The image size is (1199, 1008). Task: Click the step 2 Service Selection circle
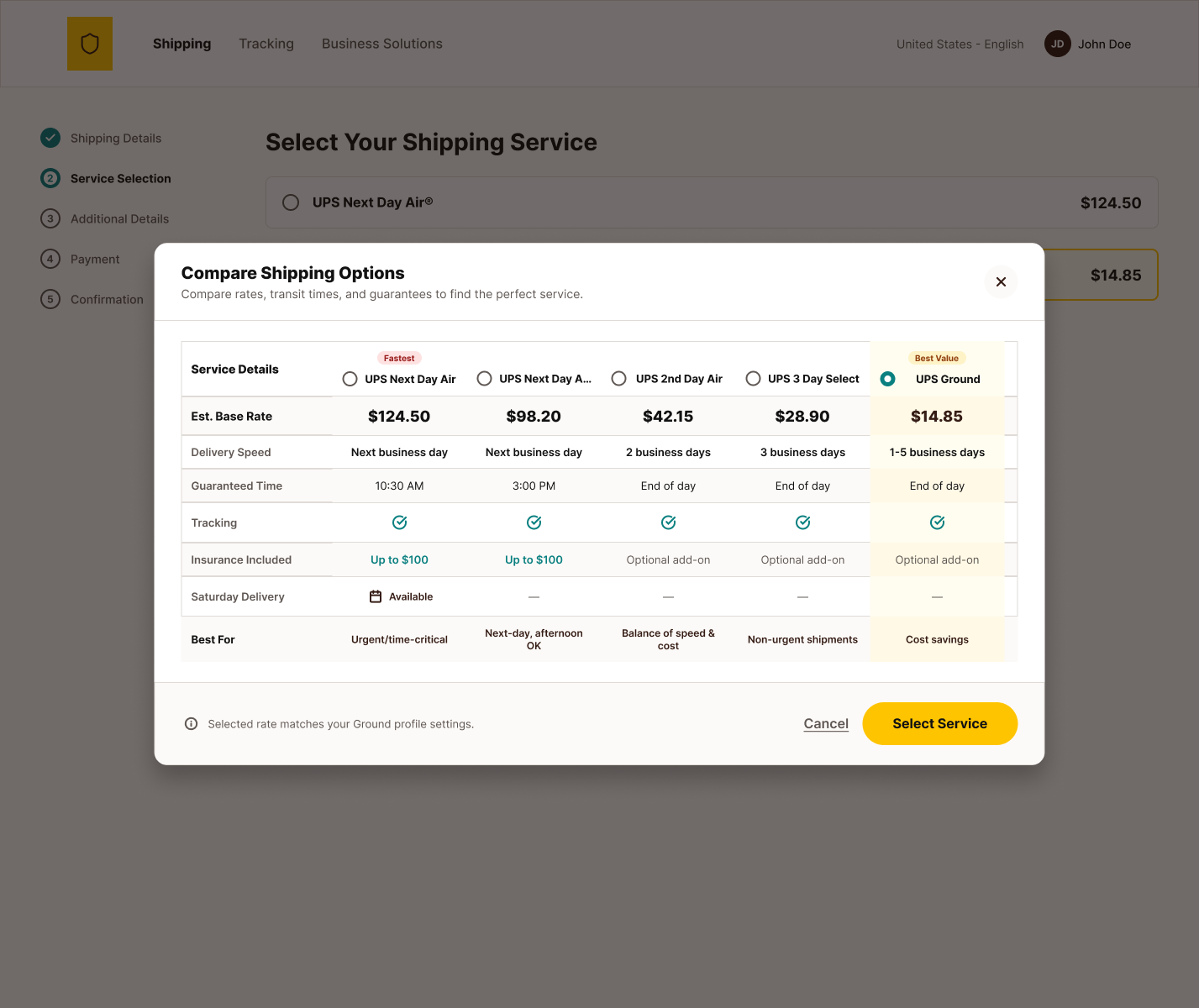click(50, 178)
